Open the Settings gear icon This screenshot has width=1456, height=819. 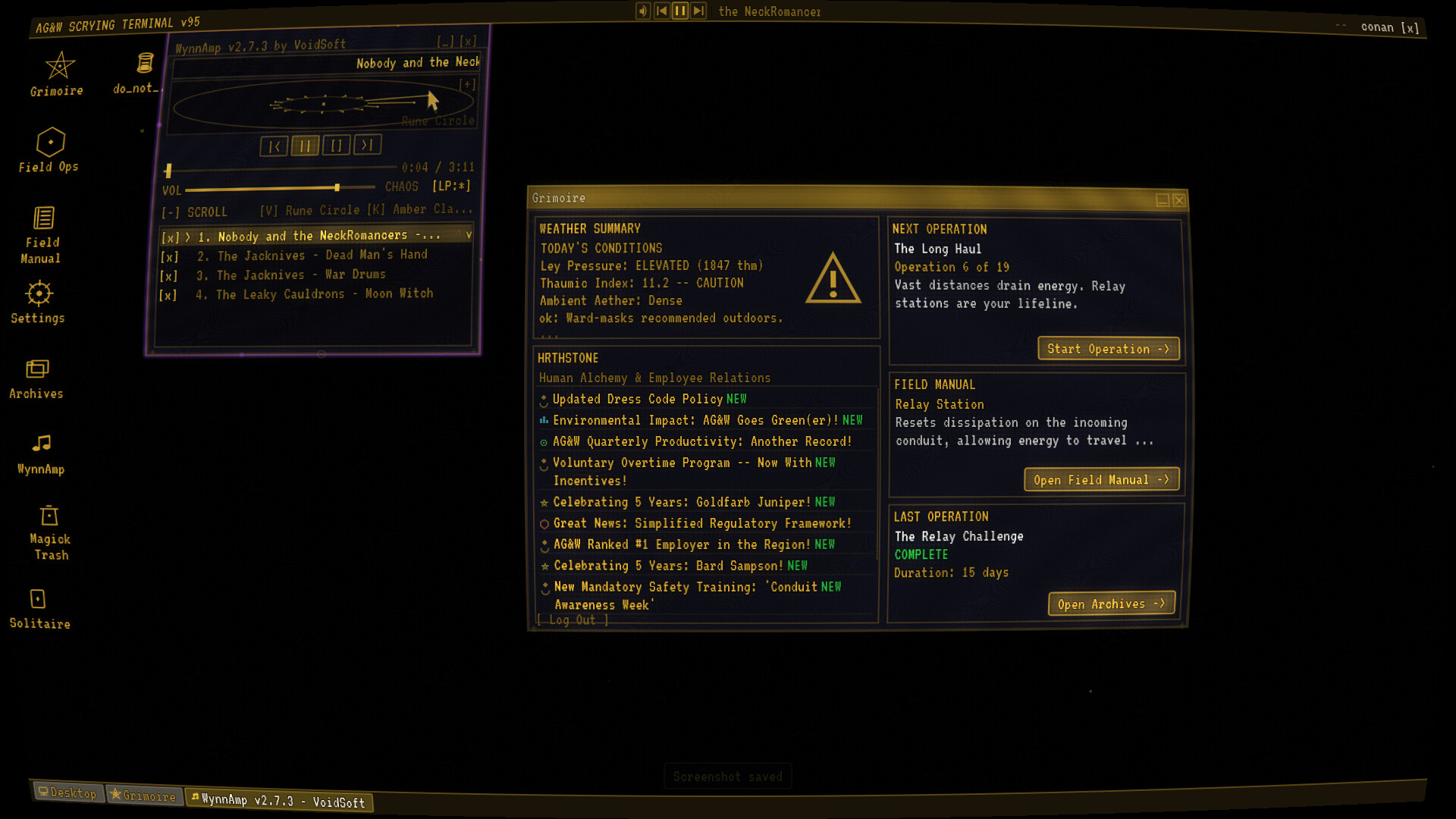(38, 303)
